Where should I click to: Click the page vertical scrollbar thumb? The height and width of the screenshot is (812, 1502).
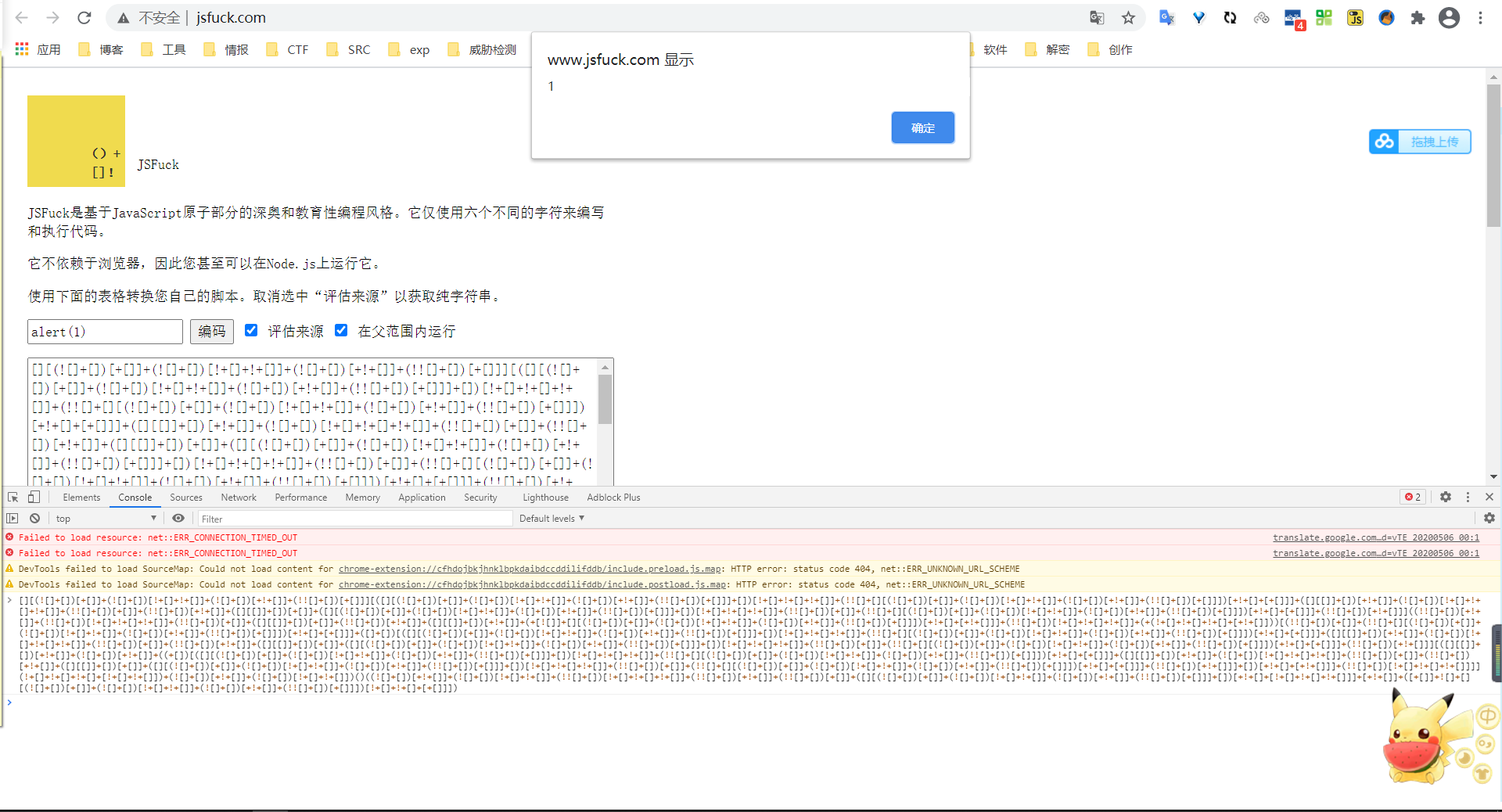[1493, 156]
